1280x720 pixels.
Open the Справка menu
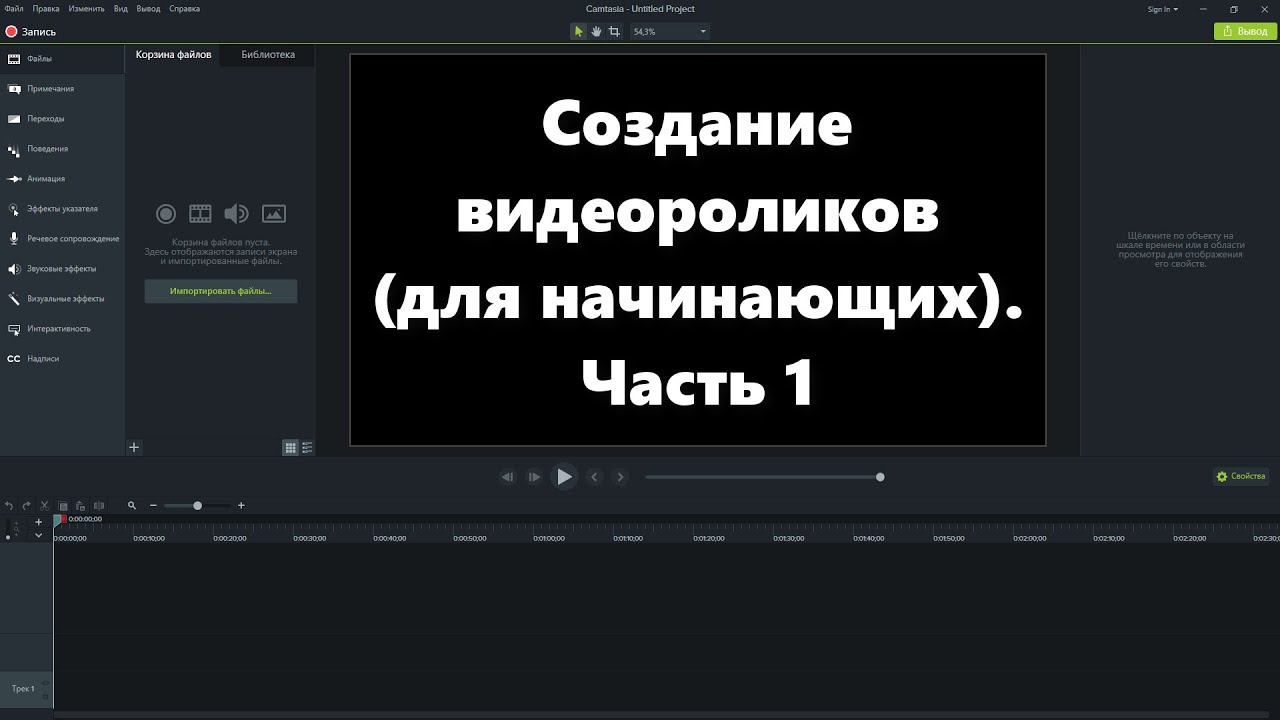[184, 9]
